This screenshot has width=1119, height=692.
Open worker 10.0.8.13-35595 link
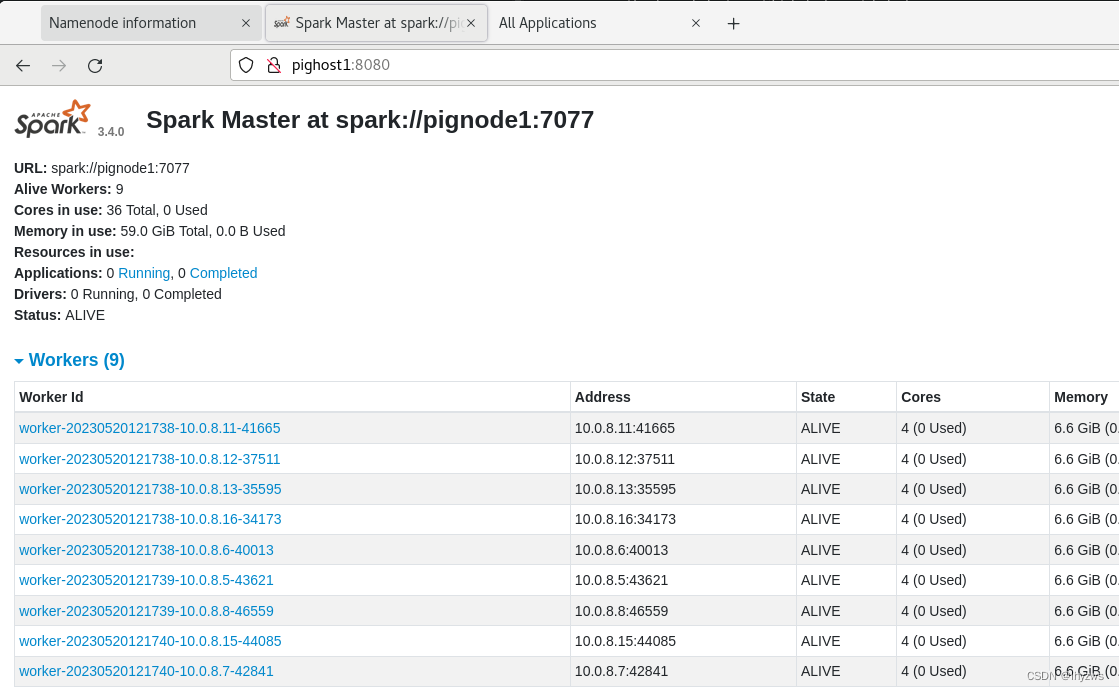tap(150, 489)
